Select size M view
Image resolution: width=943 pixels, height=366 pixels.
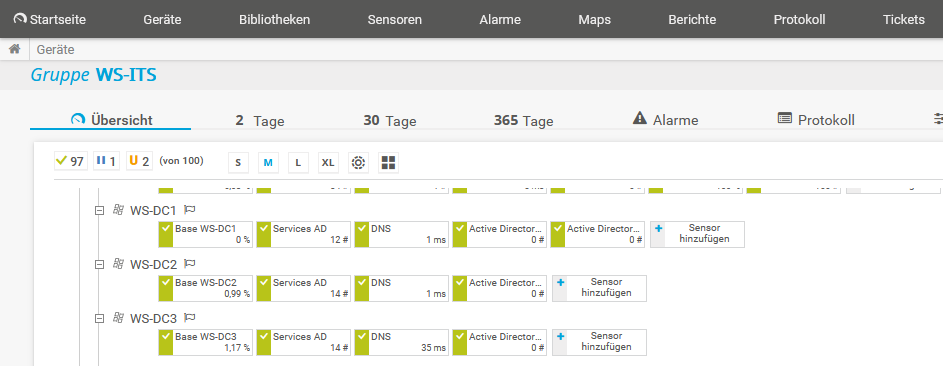[x=268, y=163]
